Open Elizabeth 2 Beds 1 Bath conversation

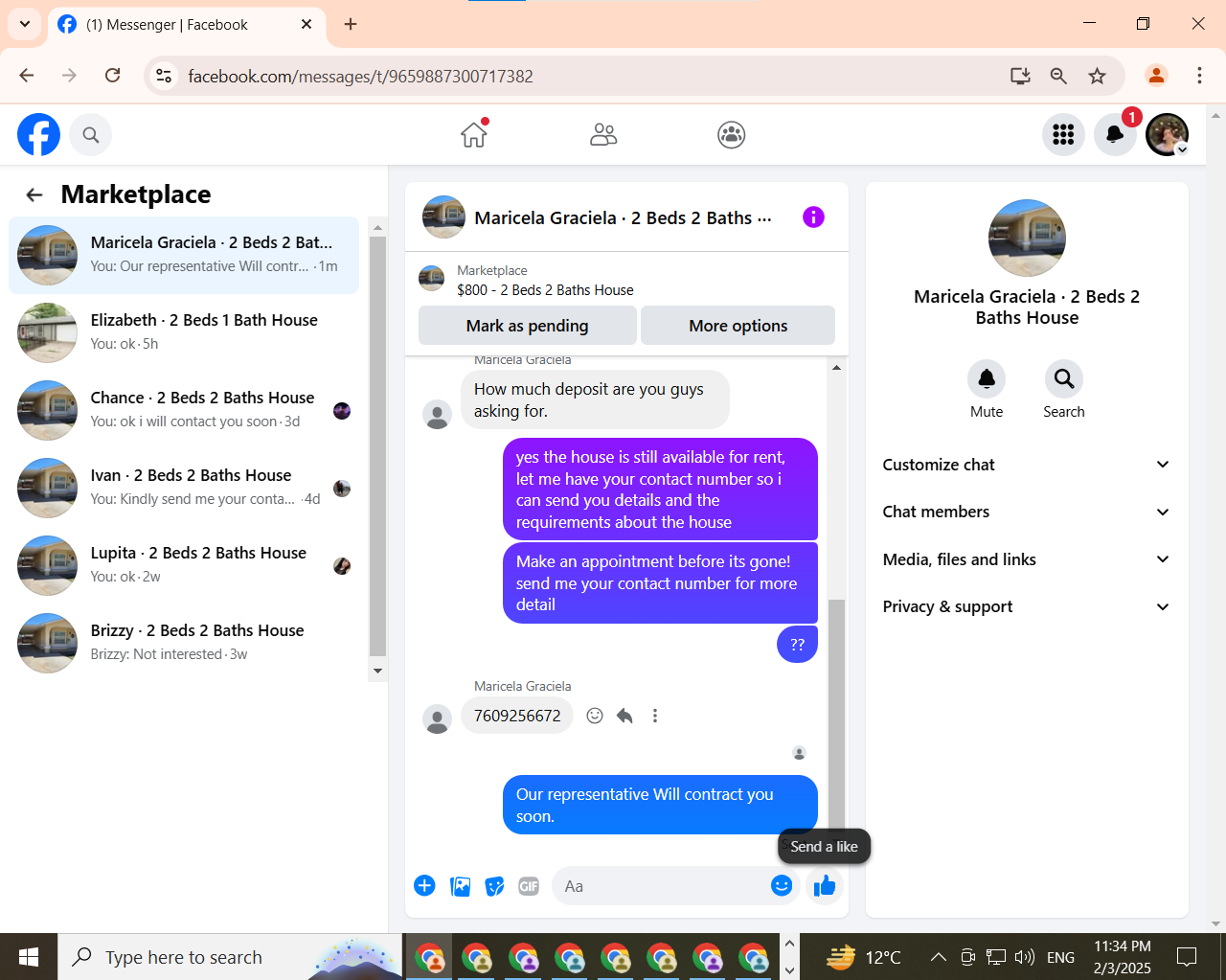tap(184, 332)
